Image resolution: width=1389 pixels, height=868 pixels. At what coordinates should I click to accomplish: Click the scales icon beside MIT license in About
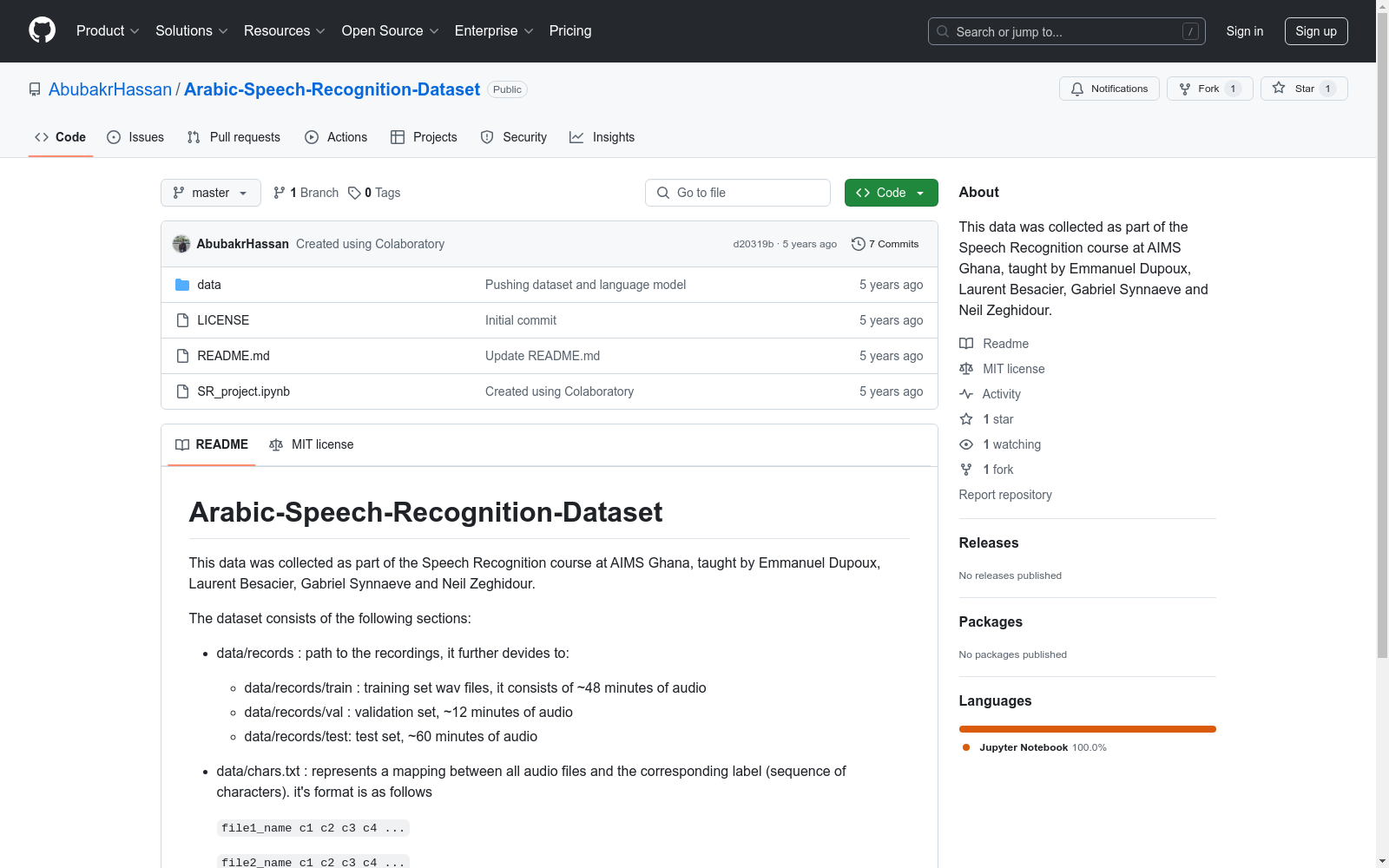coord(966,369)
